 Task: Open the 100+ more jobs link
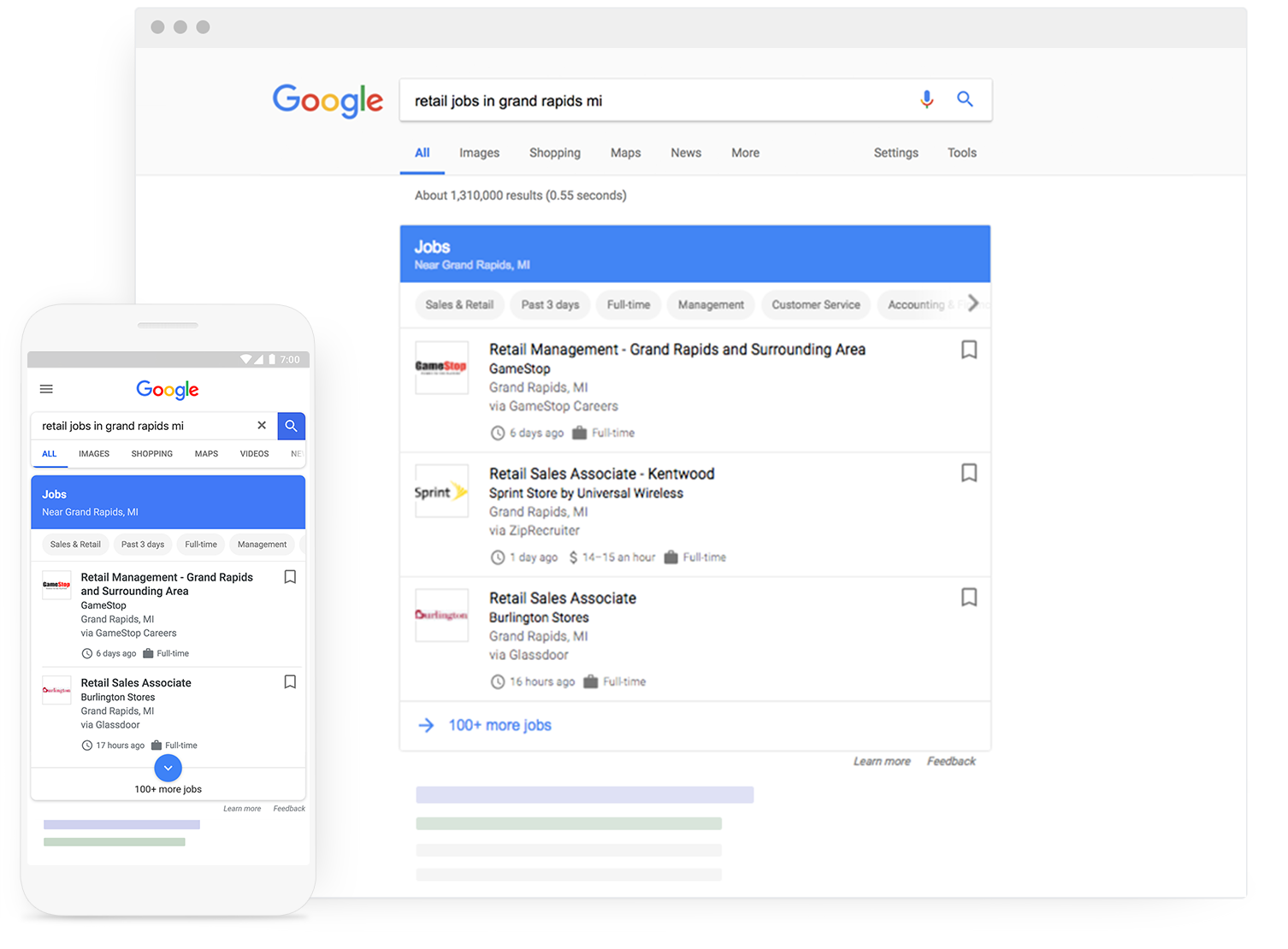(499, 725)
